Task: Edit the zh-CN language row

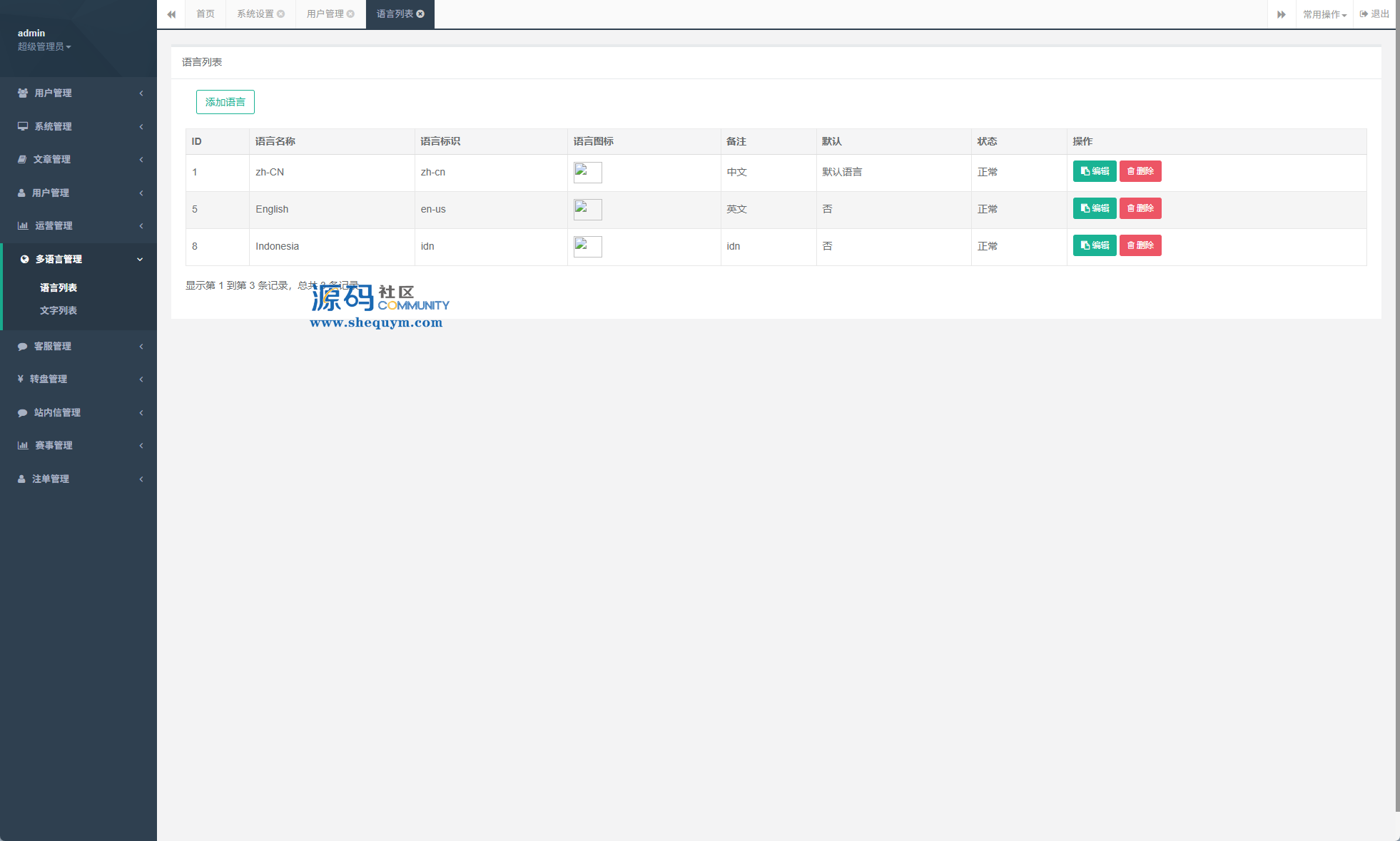Action: [1094, 171]
